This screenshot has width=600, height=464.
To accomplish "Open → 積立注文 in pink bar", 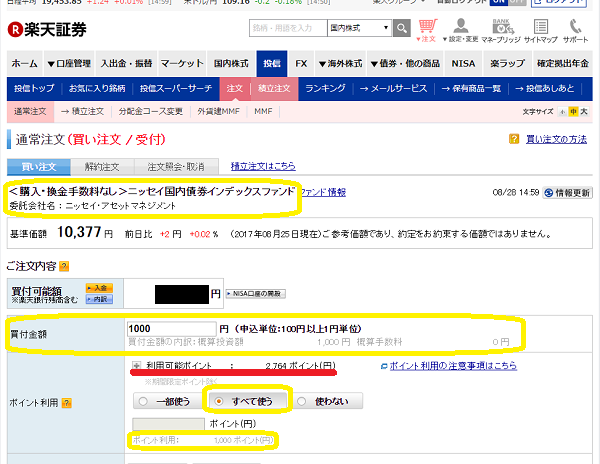I will (82, 112).
